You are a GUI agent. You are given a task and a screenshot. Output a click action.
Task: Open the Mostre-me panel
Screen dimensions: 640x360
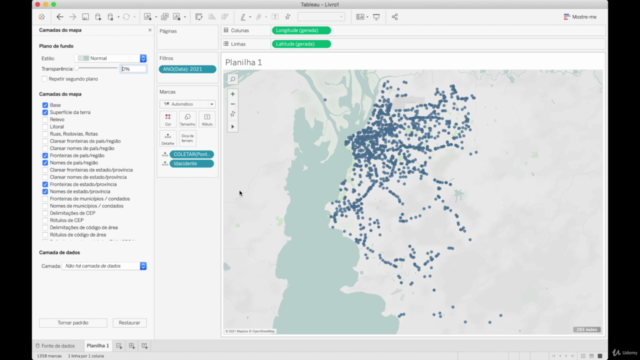(x=580, y=17)
